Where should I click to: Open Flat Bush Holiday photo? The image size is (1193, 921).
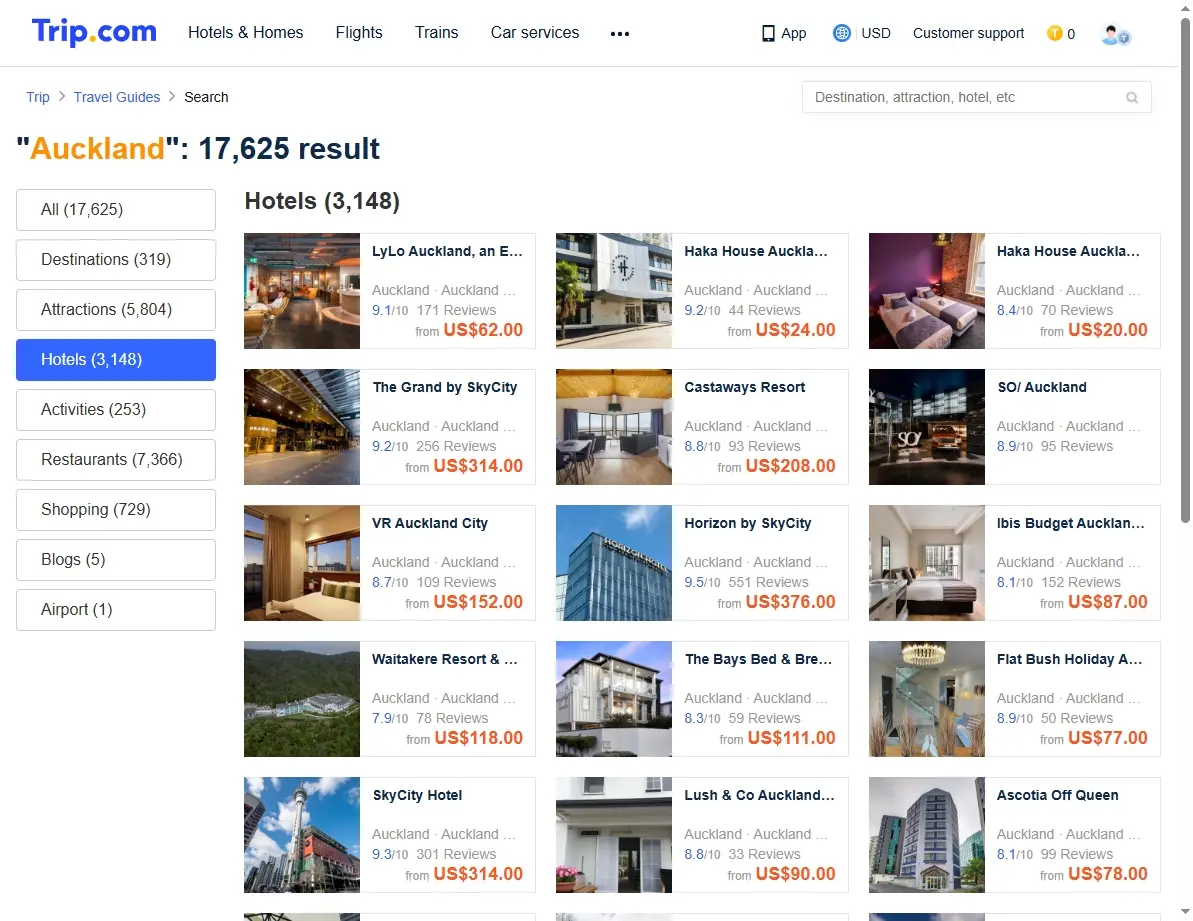927,700
